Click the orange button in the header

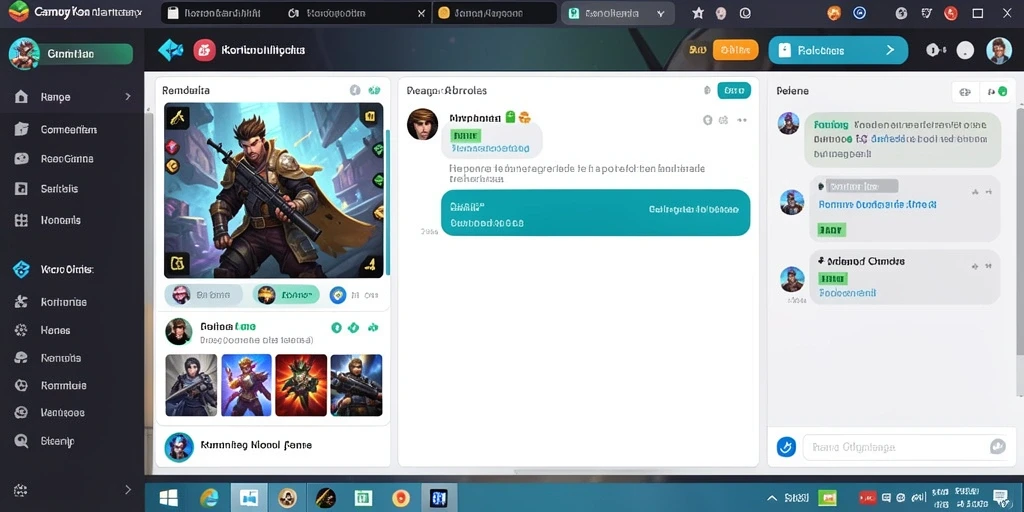click(x=735, y=50)
